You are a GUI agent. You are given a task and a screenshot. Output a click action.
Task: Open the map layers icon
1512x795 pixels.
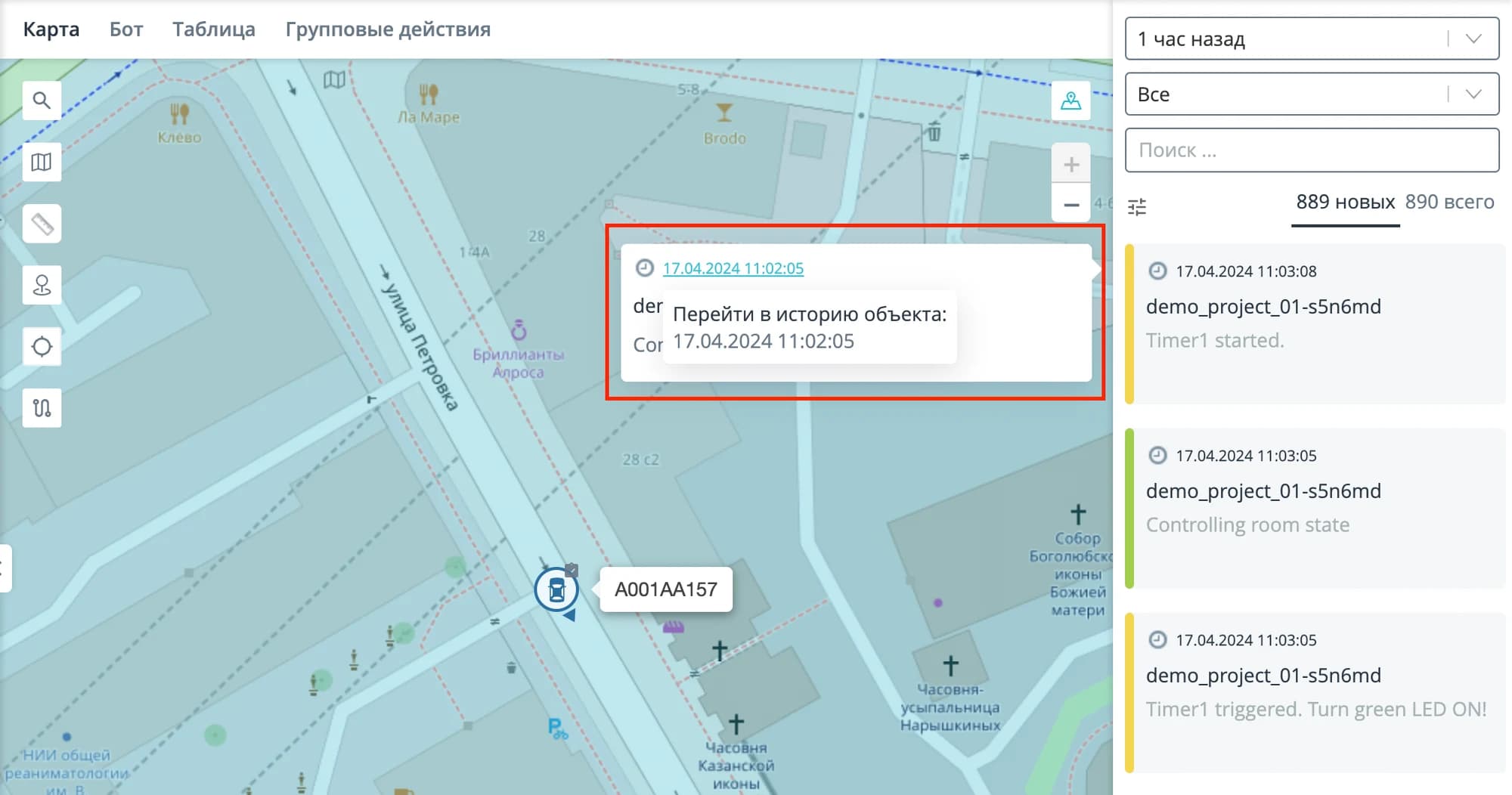[42, 162]
